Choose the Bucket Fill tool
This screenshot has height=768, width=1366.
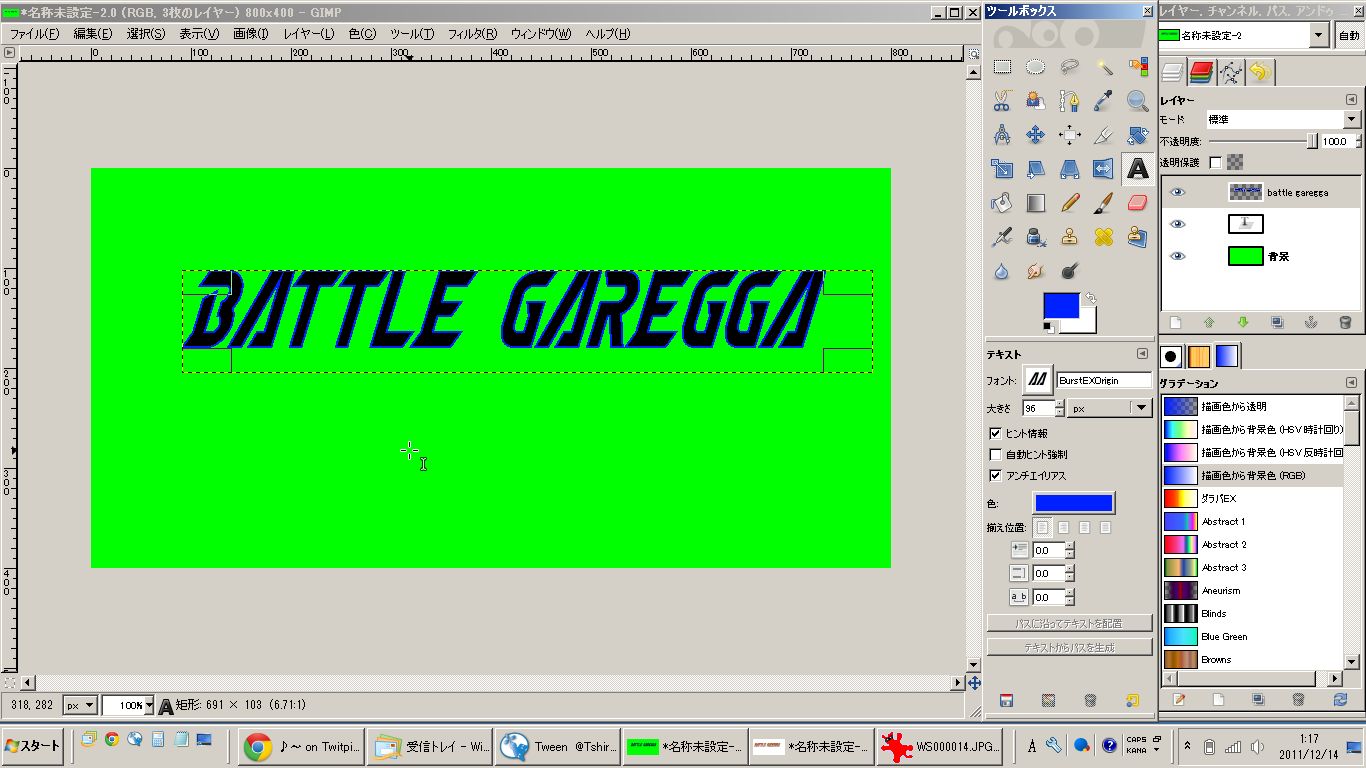click(1002, 203)
